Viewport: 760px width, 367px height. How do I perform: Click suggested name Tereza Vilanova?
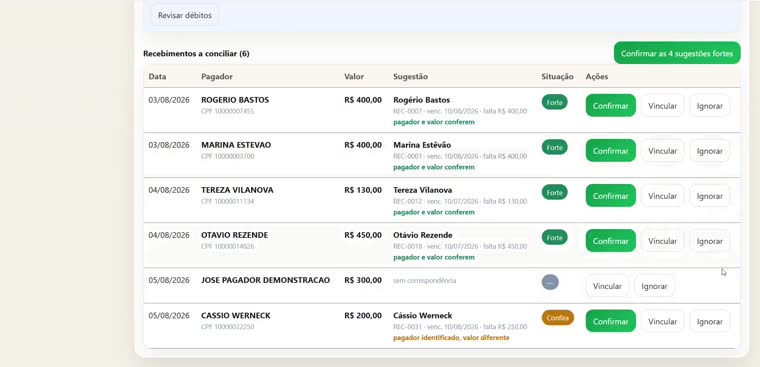click(423, 190)
